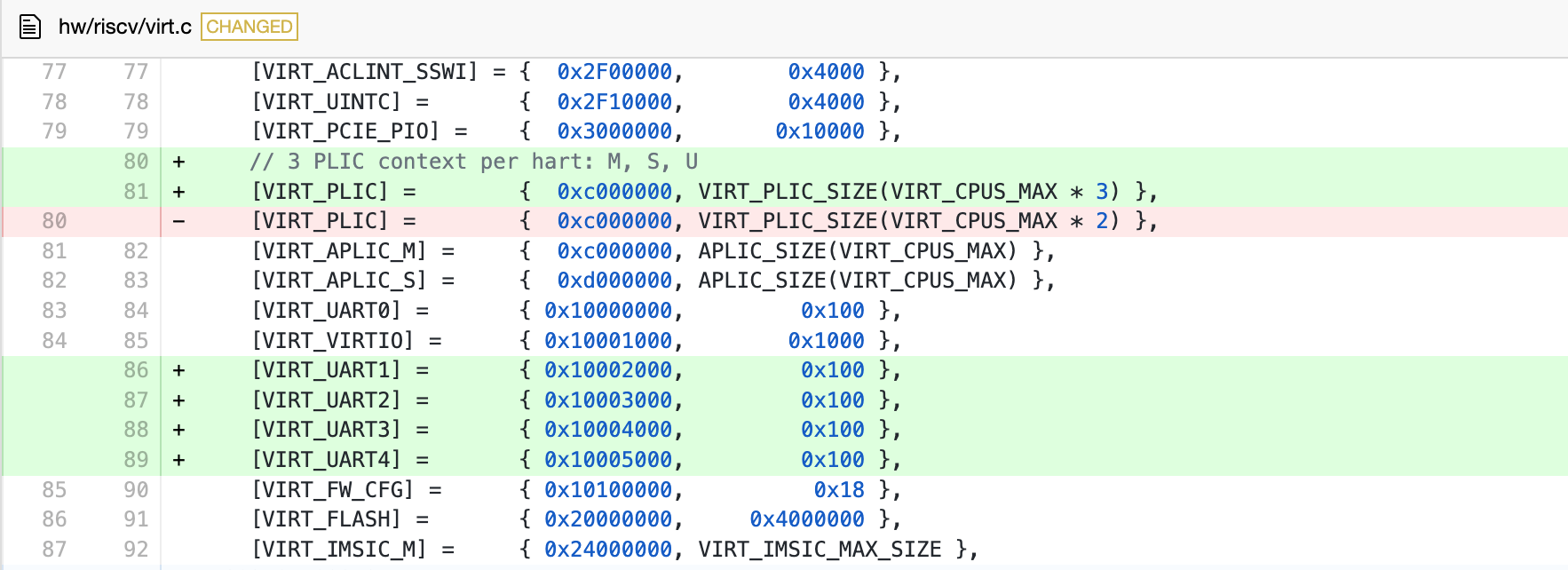Click the plus marker on the VIRT_UART3 line
The height and width of the screenshot is (570, 1568).
(x=178, y=430)
